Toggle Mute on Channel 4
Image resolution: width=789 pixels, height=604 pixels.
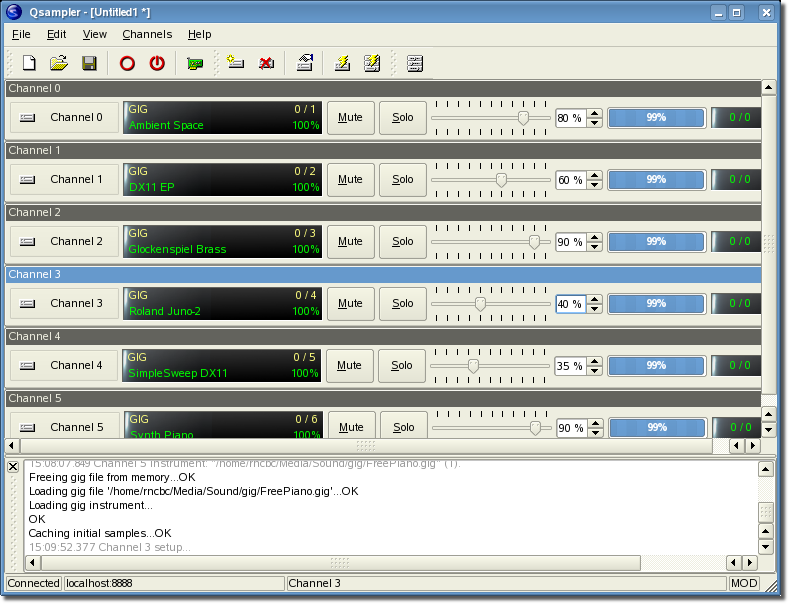click(350, 366)
